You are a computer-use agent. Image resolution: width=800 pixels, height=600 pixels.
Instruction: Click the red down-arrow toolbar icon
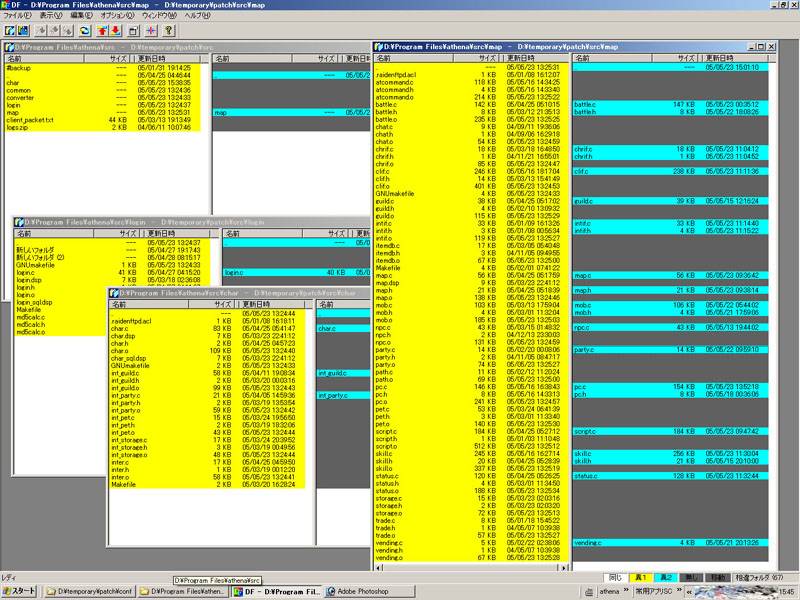[x=116, y=31]
